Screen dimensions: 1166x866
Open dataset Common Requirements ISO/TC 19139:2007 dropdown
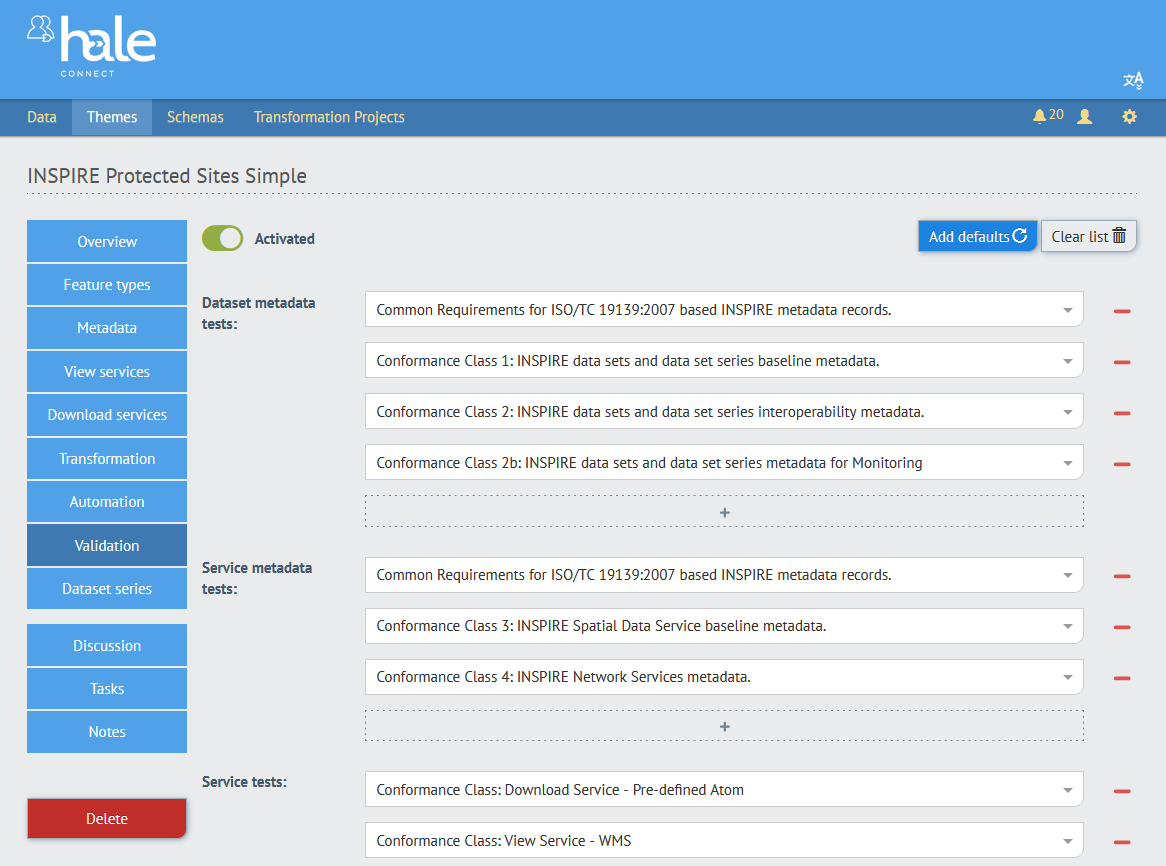pos(724,309)
